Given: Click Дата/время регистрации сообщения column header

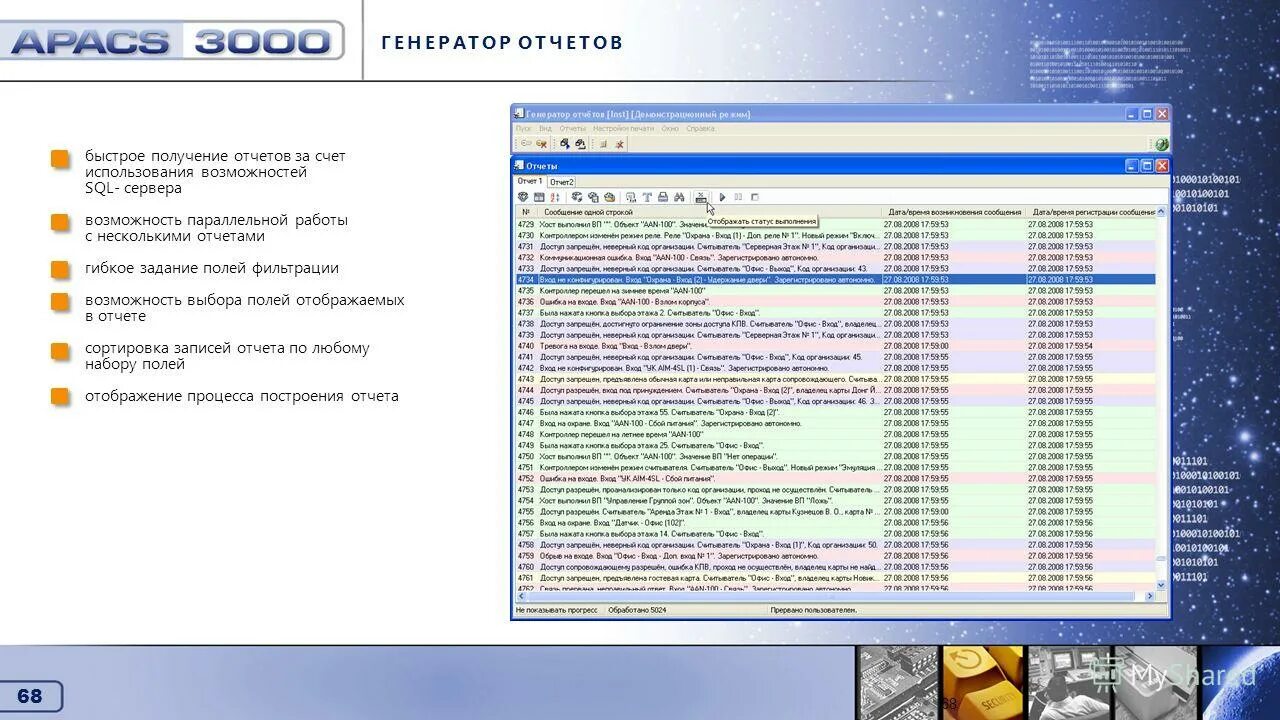Looking at the screenshot, I should (x=1091, y=212).
